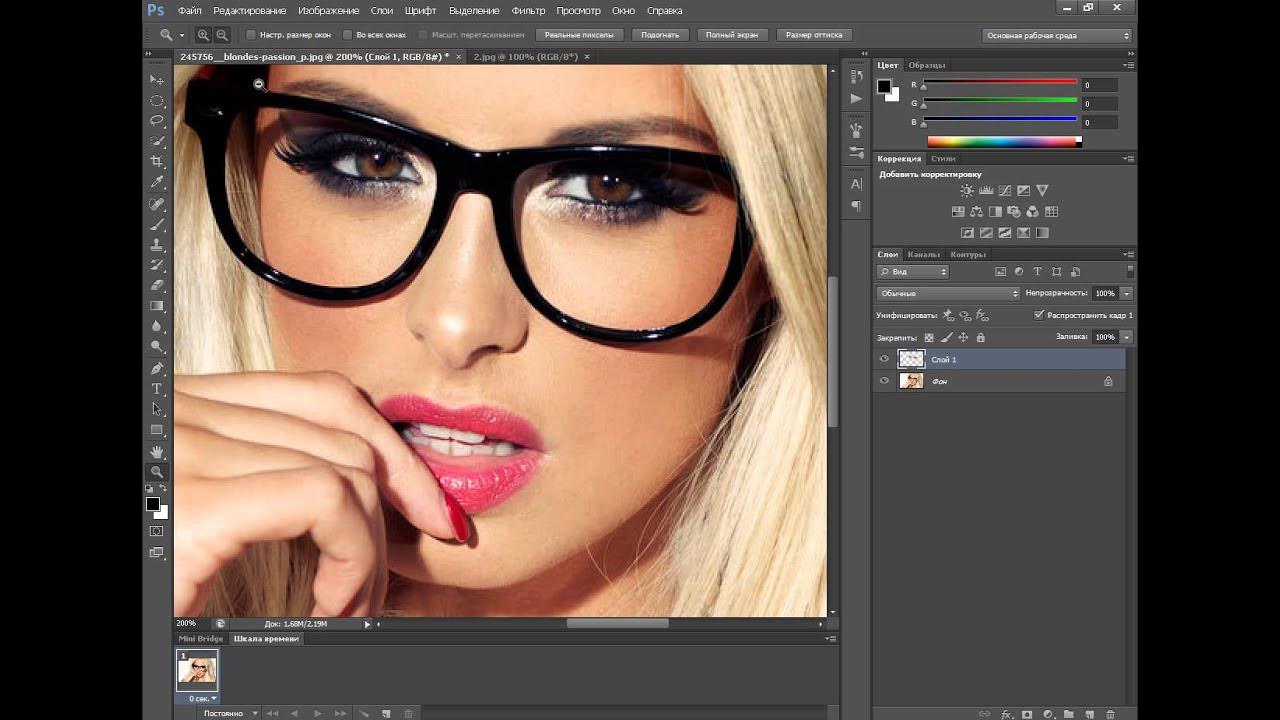Select the Blur tool
This screenshot has height=720, width=1280.
pyautogui.click(x=157, y=327)
